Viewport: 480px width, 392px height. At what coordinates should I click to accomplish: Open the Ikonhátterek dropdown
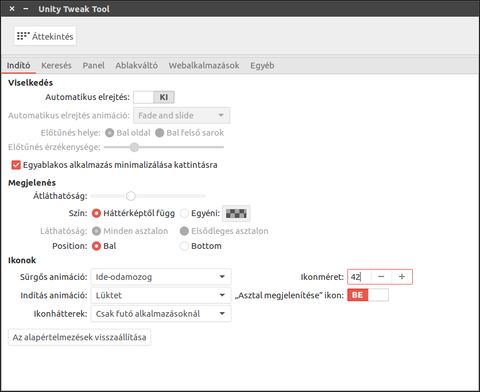161,313
